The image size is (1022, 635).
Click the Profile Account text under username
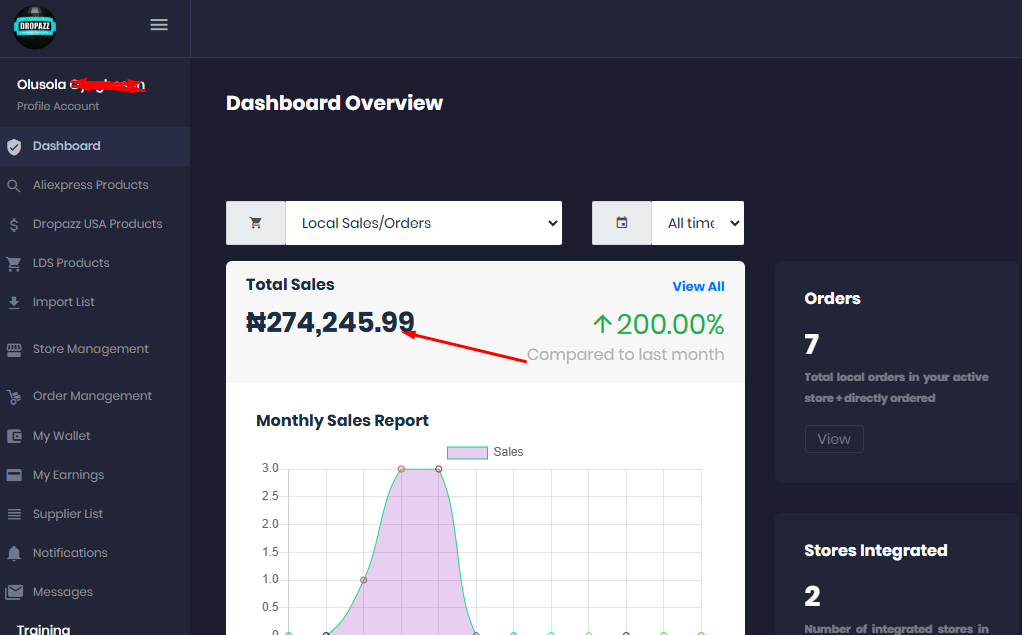pyautogui.click(x=58, y=106)
